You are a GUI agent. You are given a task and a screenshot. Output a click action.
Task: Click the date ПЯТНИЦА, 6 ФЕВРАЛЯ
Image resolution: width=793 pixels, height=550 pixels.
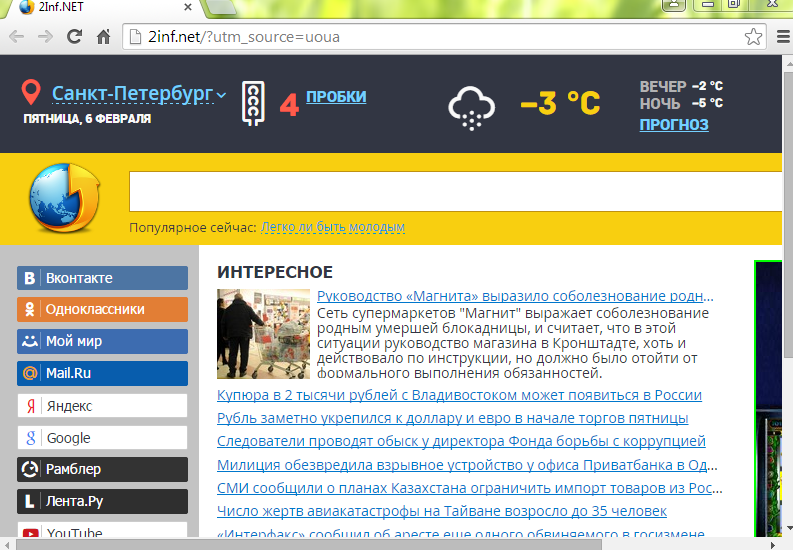87,119
